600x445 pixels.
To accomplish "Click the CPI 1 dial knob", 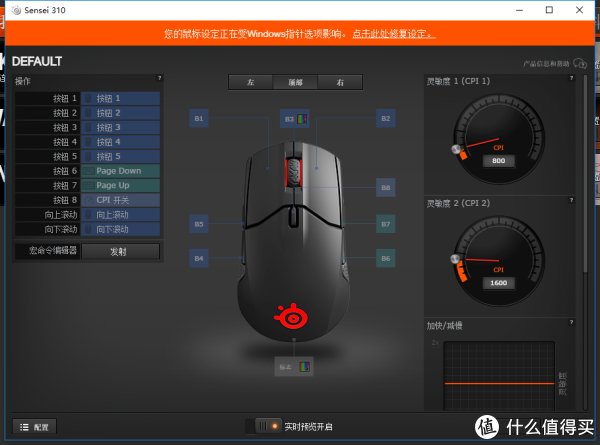I will (456, 149).
